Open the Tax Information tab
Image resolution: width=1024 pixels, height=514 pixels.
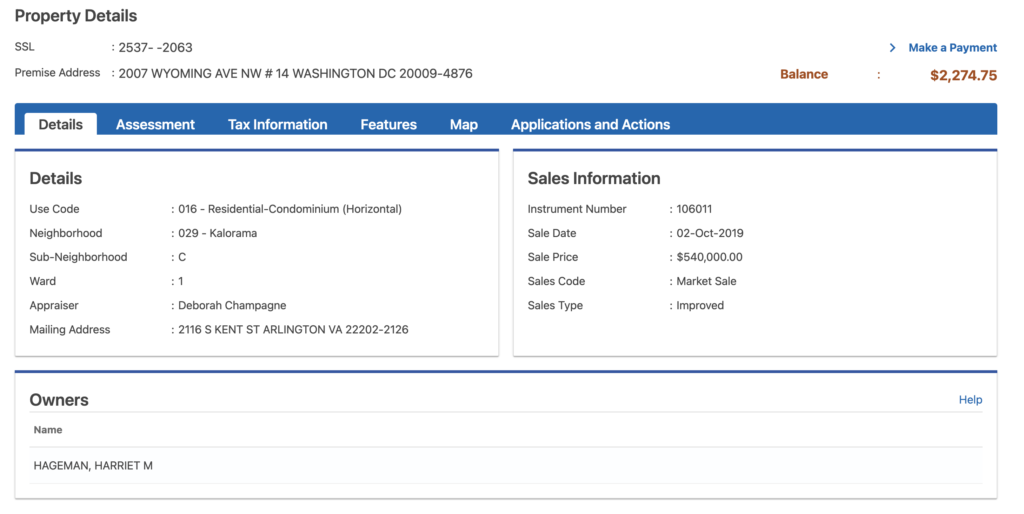pos(277,125)
